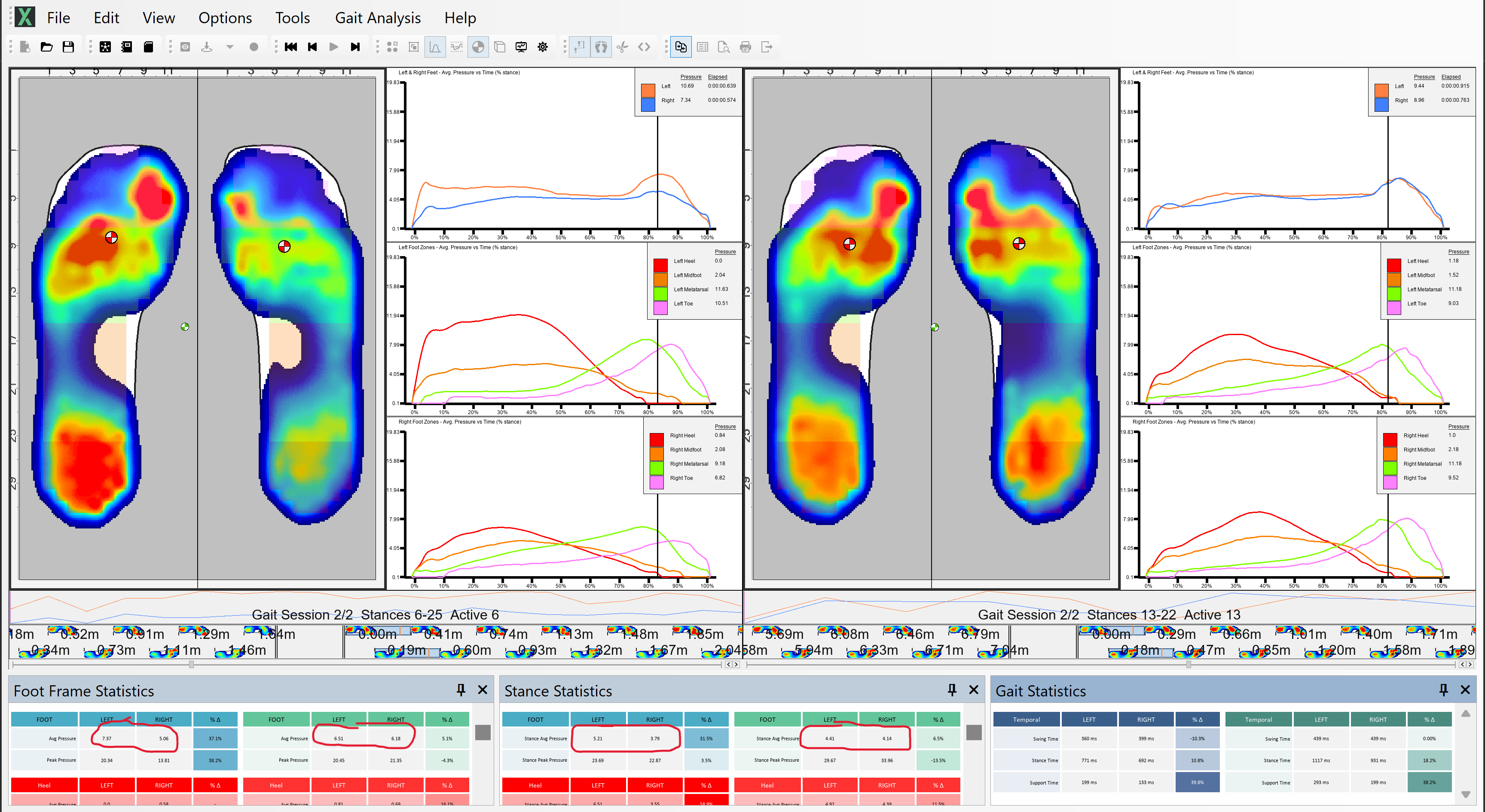Toggle the pressure curve graph view
The image size is (1485, 812).
click(x=435, y=47)
